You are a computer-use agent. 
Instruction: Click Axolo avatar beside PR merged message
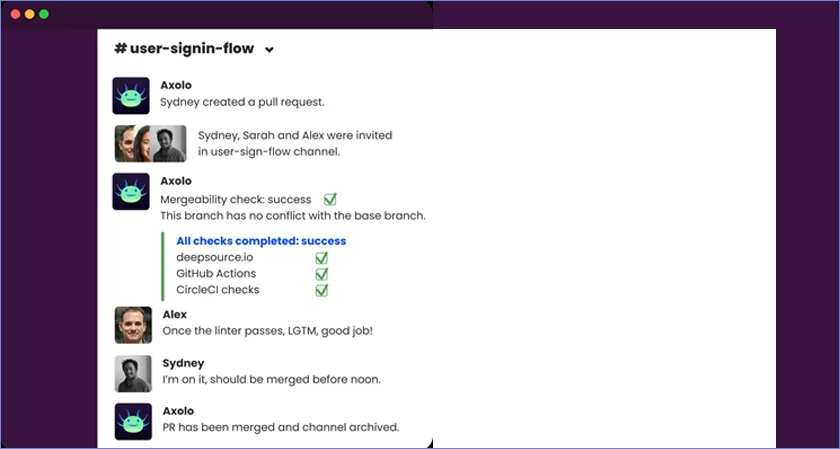click(132, 421)
